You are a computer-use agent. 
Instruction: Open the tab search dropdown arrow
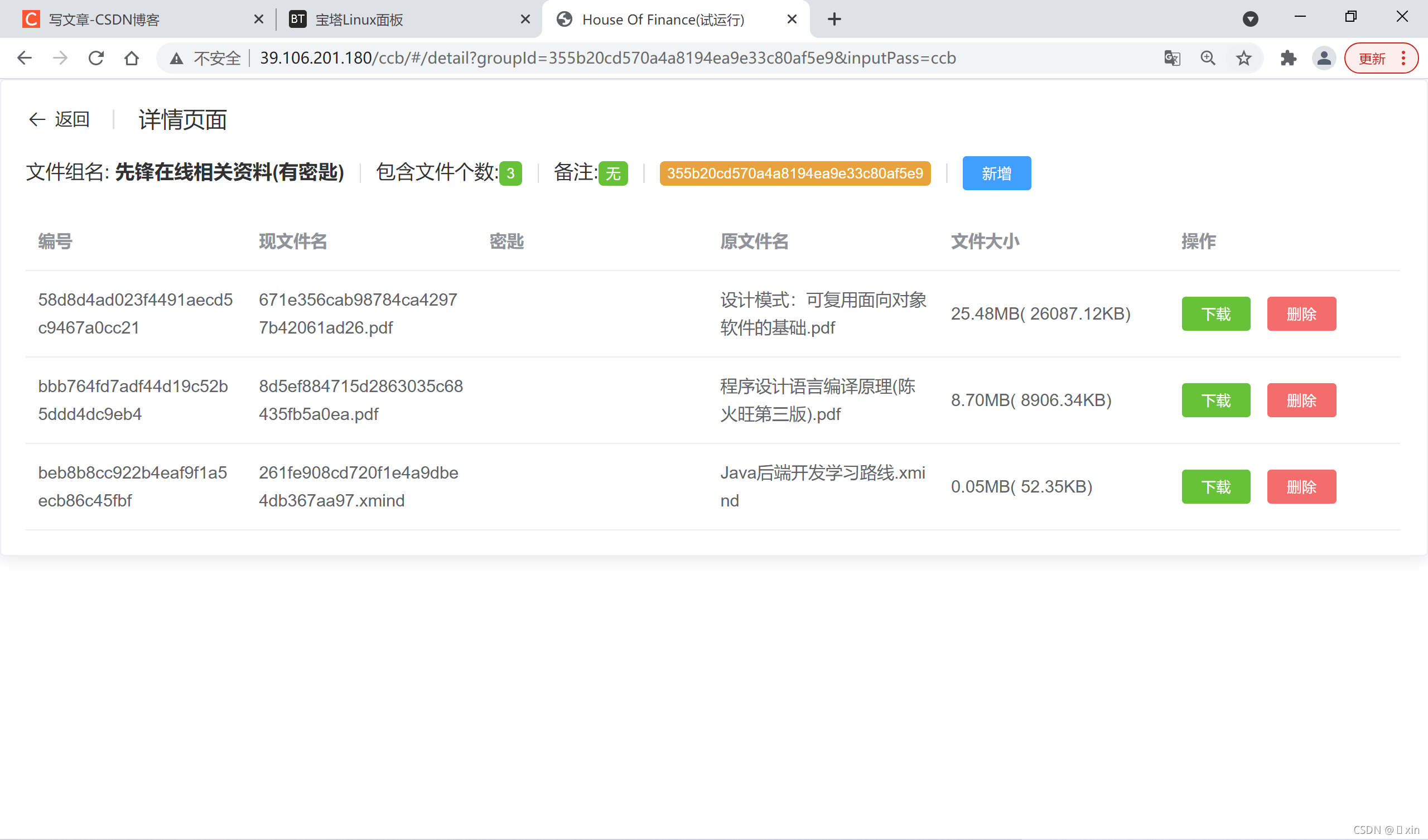point(1250,20)
